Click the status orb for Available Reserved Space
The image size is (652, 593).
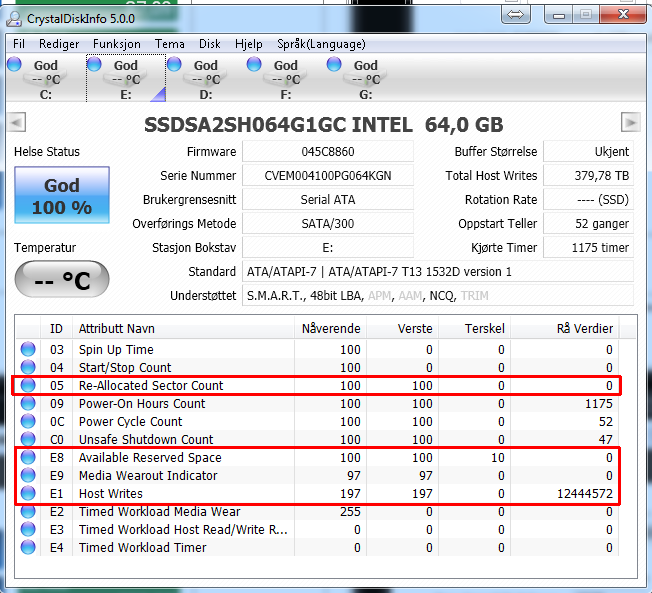(28, 457)
